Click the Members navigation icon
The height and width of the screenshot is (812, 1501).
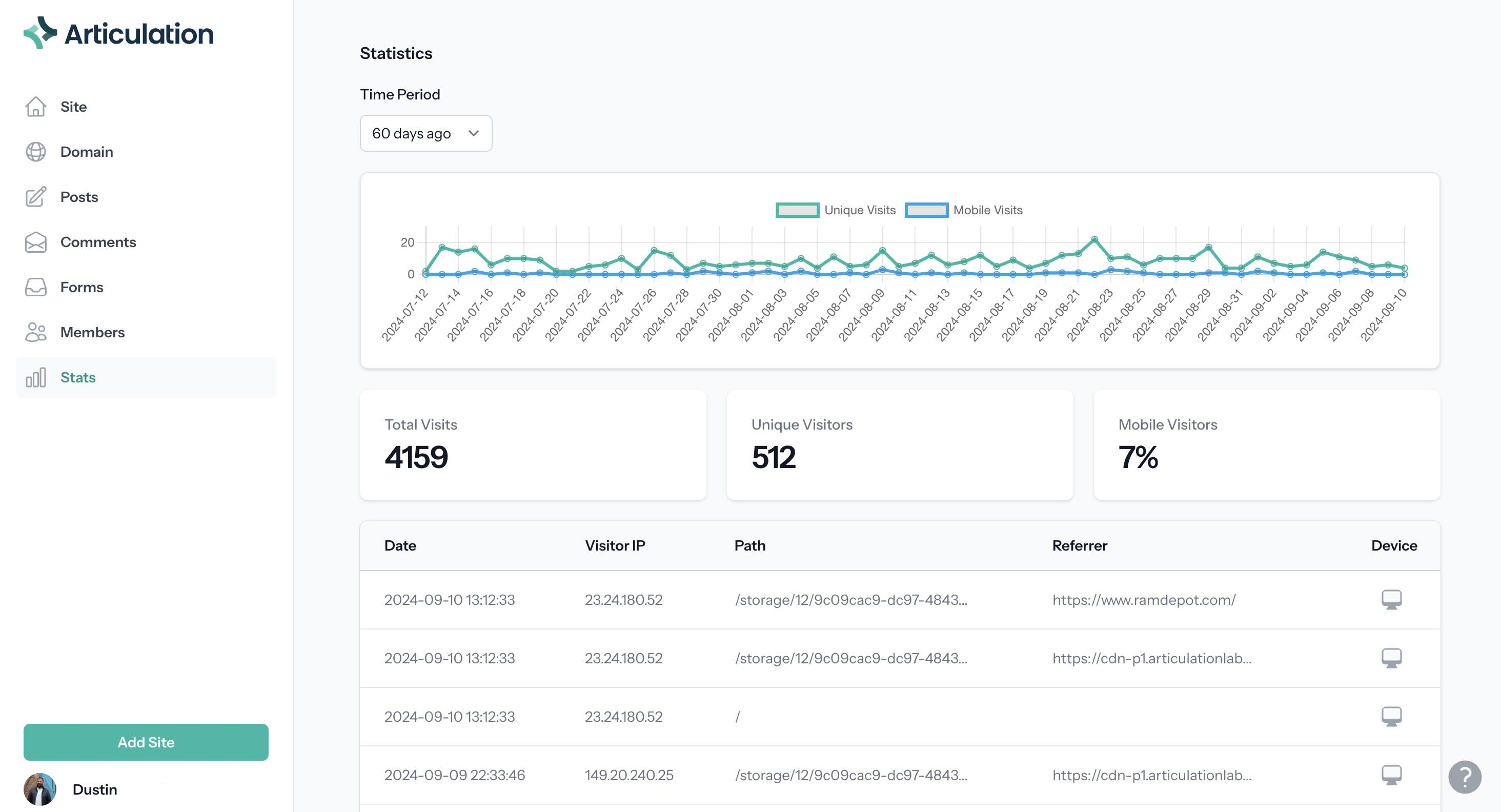[36, 331]
